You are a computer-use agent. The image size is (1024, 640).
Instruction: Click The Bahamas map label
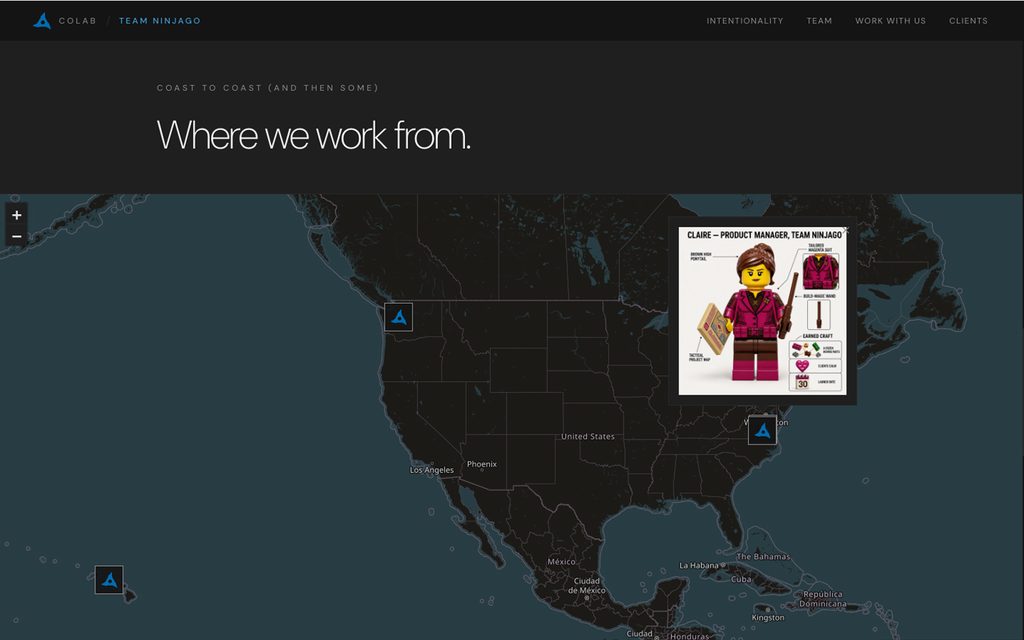coord(763,556)
